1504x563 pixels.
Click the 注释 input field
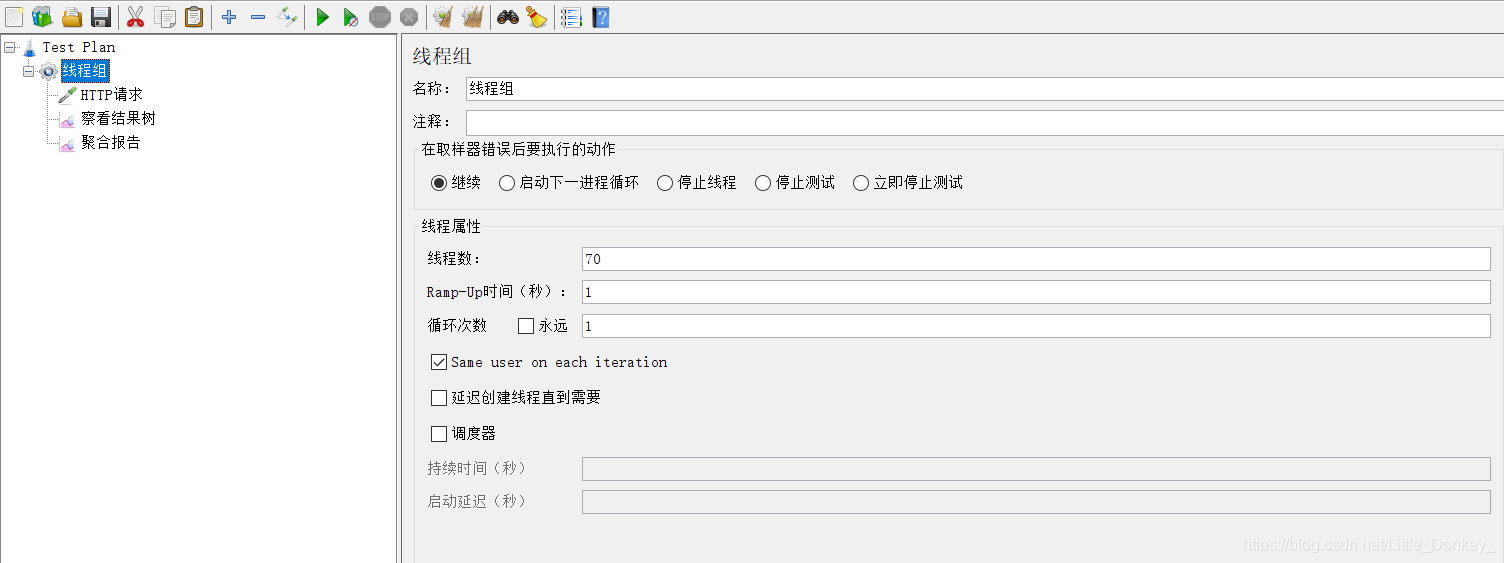click(x=984, y=122)
